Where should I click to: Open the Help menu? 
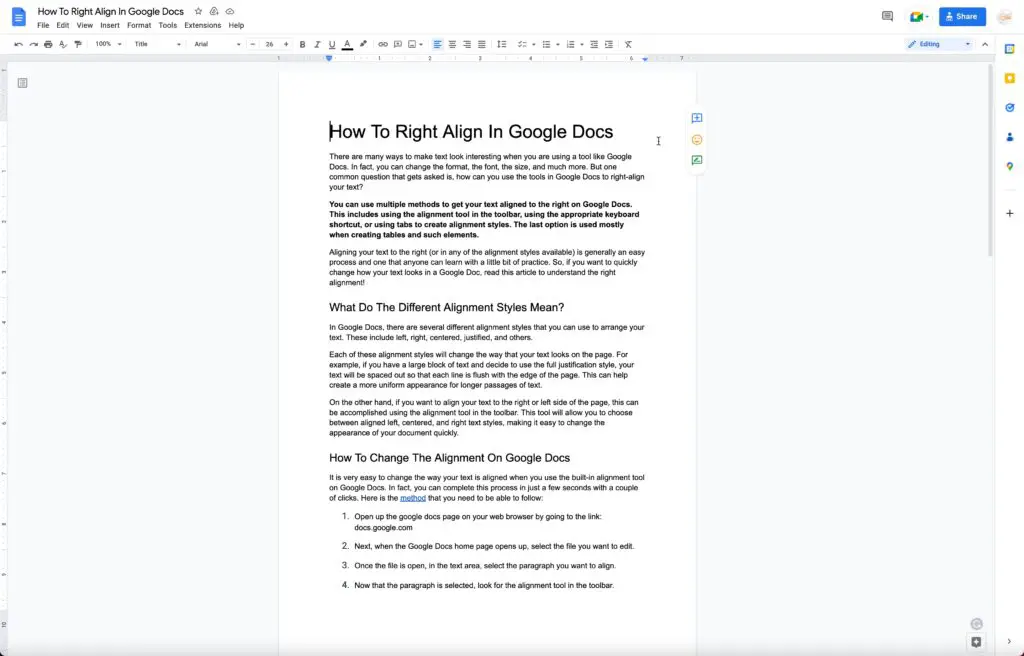236,25
